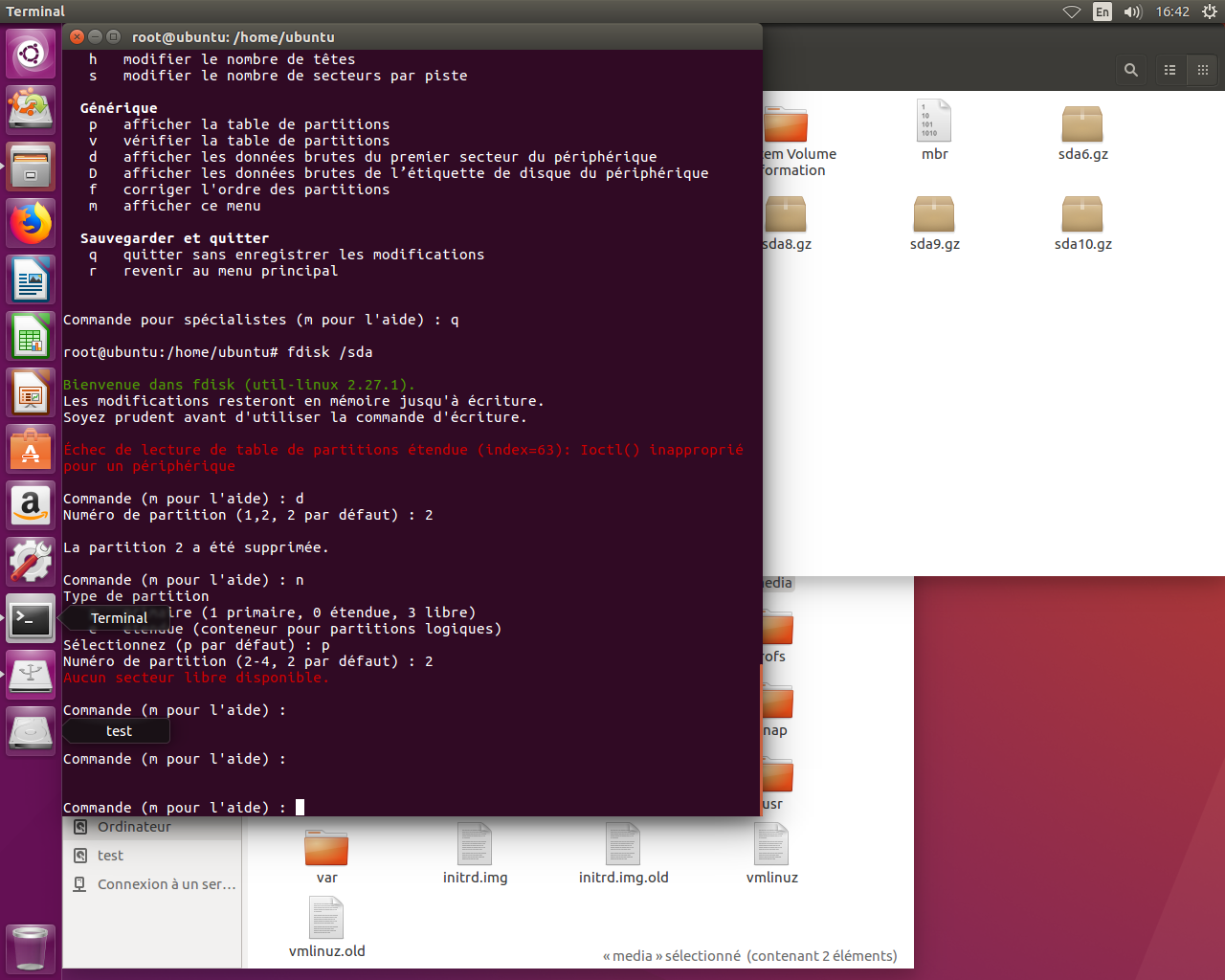Open the Files manager dock icon

click(x=31, y=167)
